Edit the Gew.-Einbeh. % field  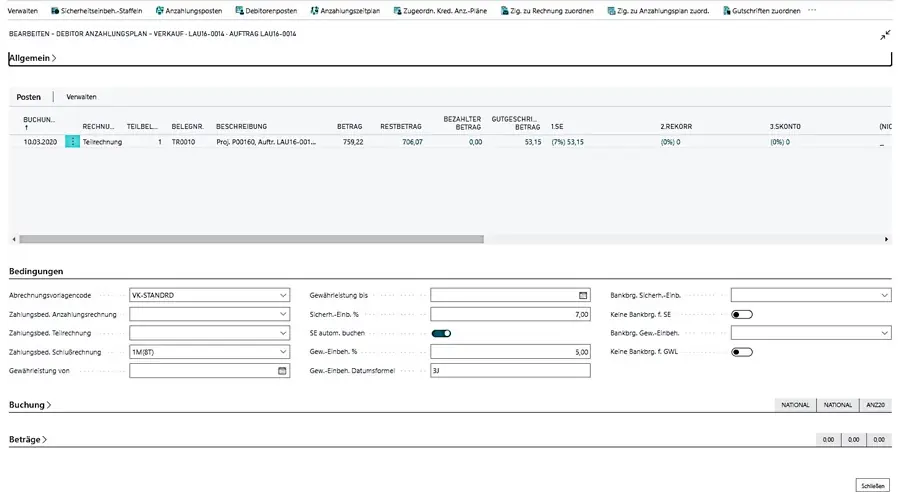click(x=510, y=352)
